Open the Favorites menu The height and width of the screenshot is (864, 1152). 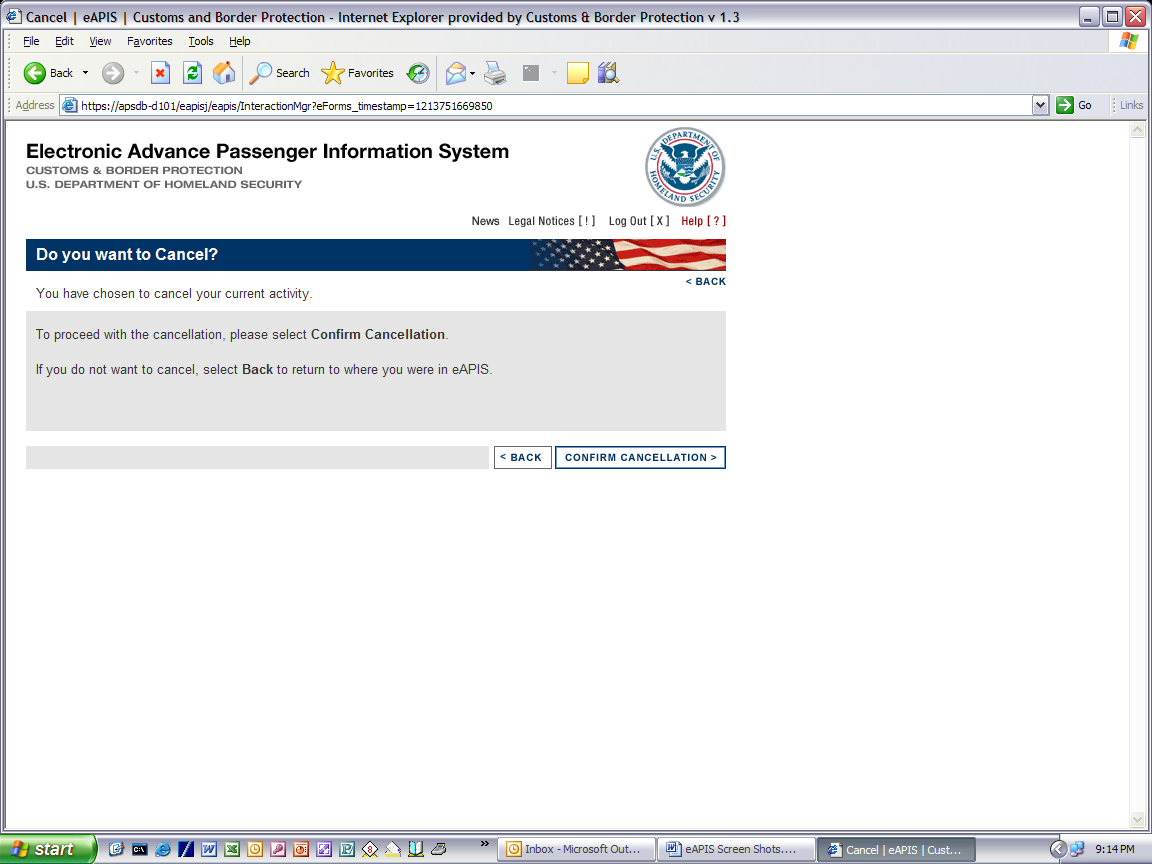[x=149, y=41]
